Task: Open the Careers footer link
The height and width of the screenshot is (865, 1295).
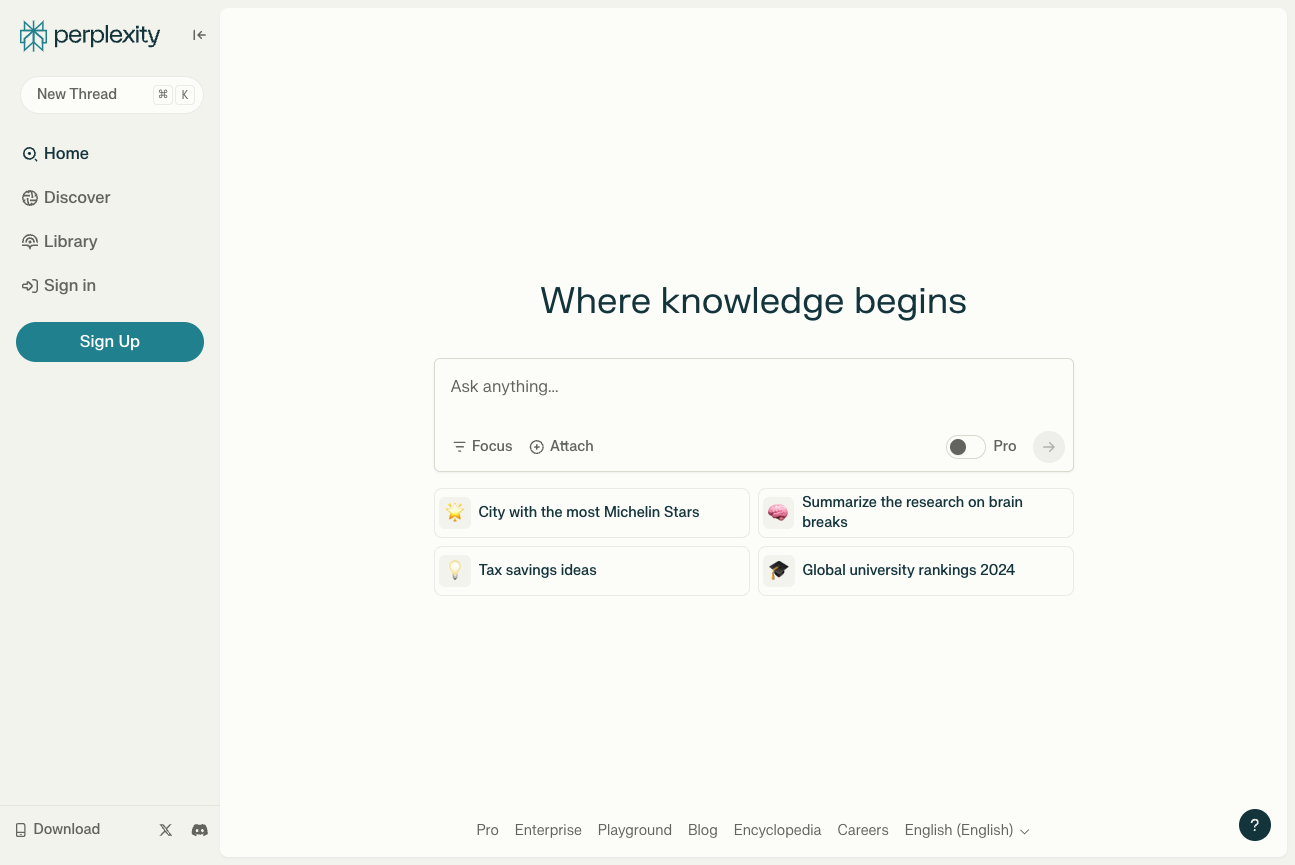Action: coord(863,830)
